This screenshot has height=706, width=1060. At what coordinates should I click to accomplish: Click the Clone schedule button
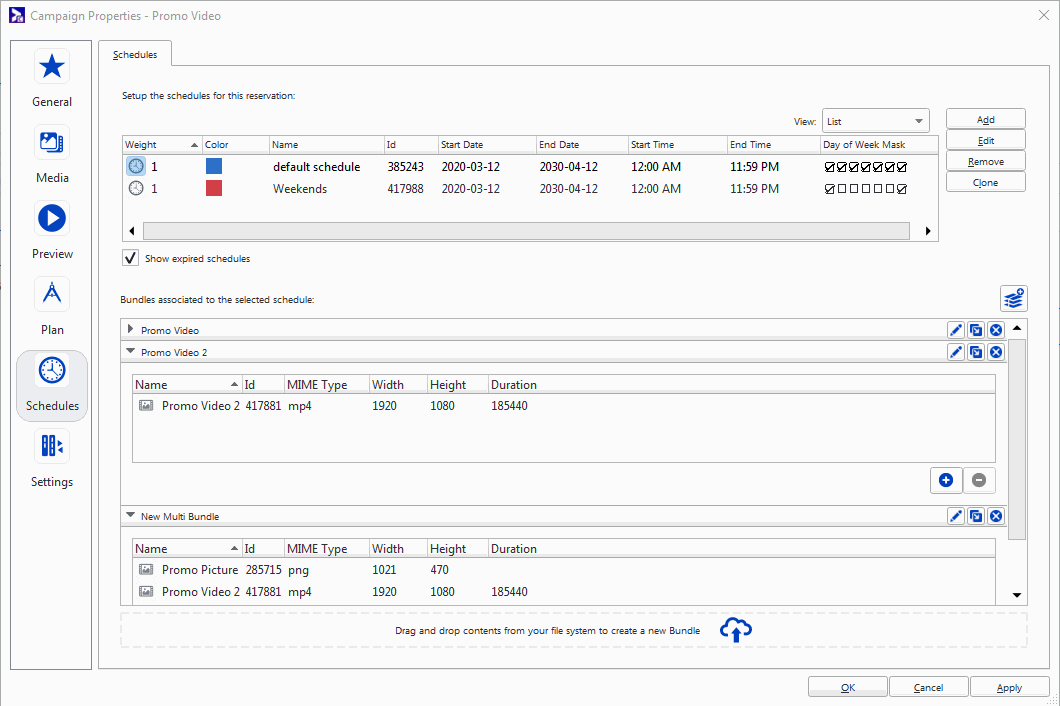point(985,183)
